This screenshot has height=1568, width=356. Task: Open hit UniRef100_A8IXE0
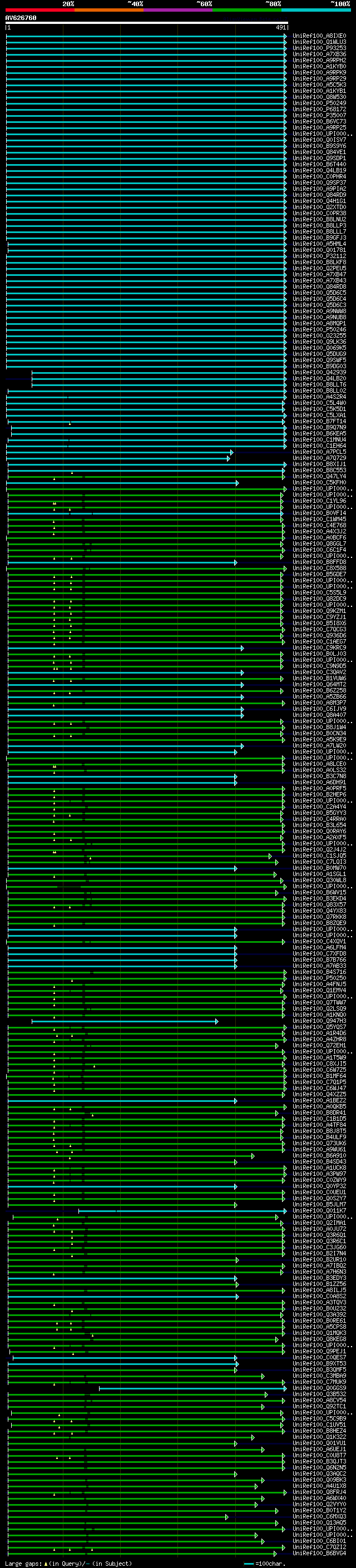click(x=319, y=36)
